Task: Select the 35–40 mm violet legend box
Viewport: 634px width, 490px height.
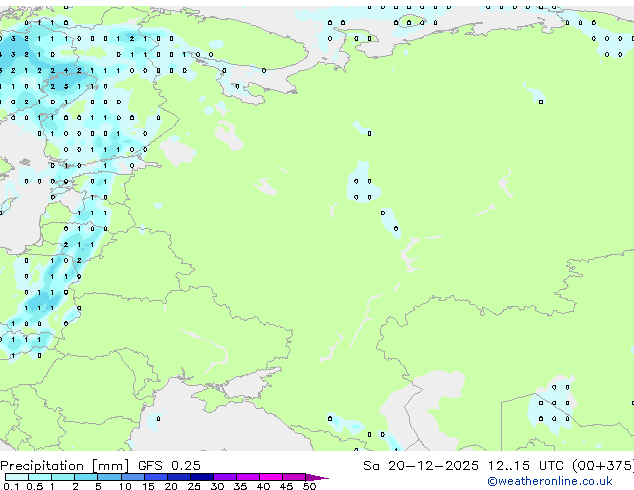Action: [247, 477]
